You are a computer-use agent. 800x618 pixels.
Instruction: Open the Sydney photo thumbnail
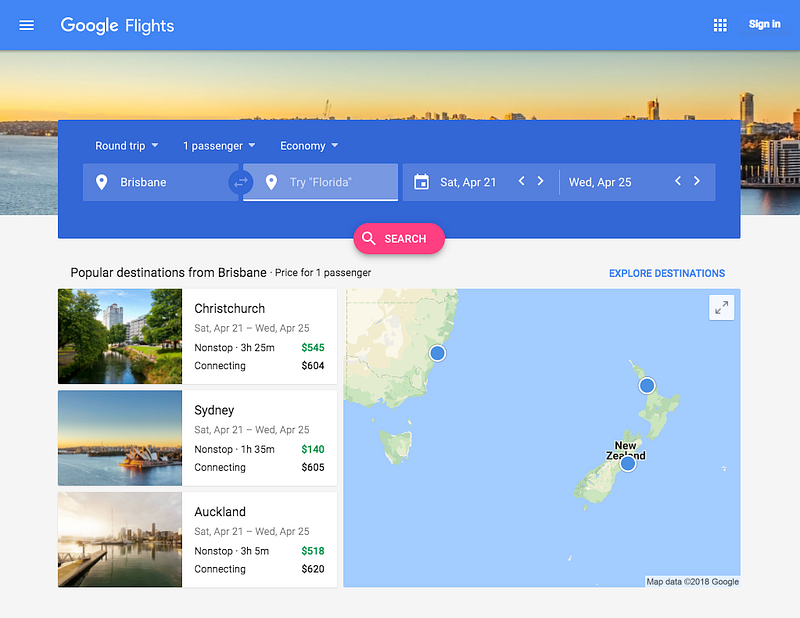click(120, 438)
